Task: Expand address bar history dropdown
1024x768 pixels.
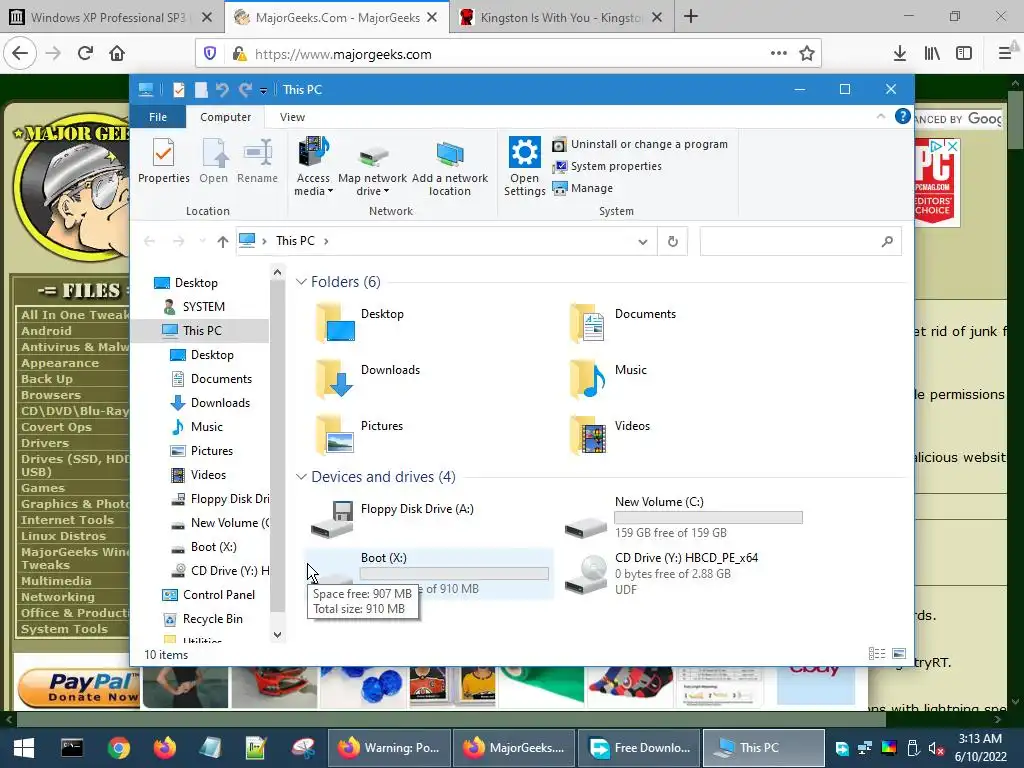Action: pos(643,242)
